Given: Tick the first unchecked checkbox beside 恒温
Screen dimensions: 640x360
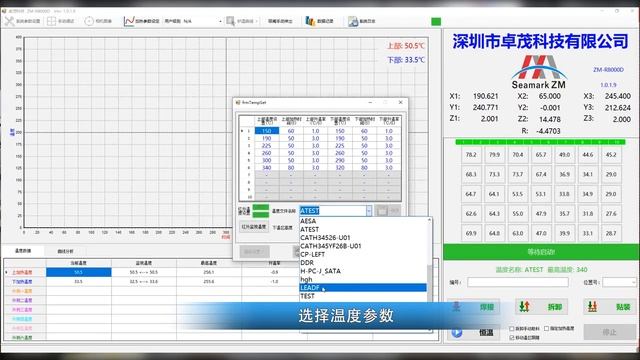Looking at the screenshot, I should coord(511,329).
